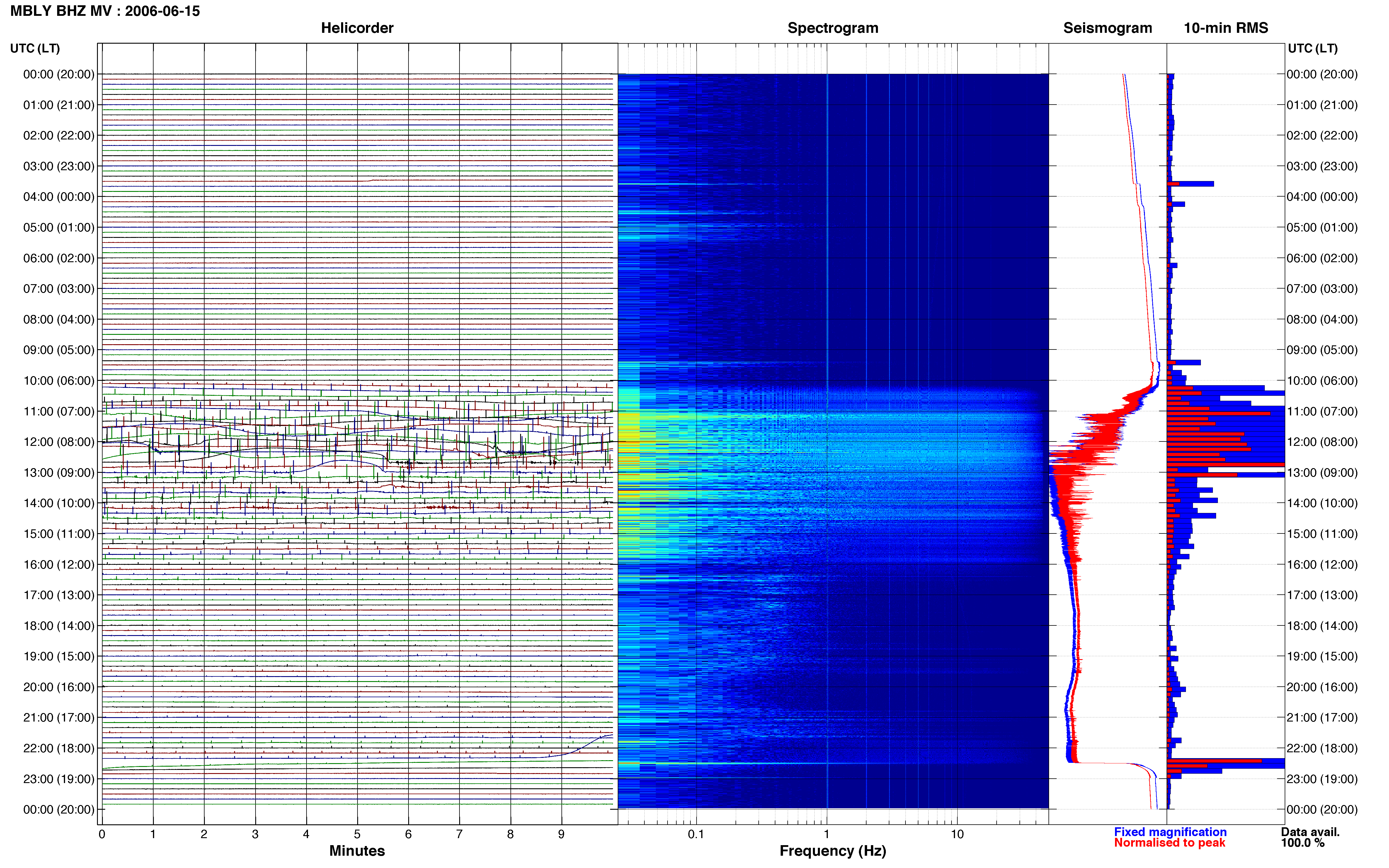Click the 0.1 frequency tick label

tap(696, 834)
